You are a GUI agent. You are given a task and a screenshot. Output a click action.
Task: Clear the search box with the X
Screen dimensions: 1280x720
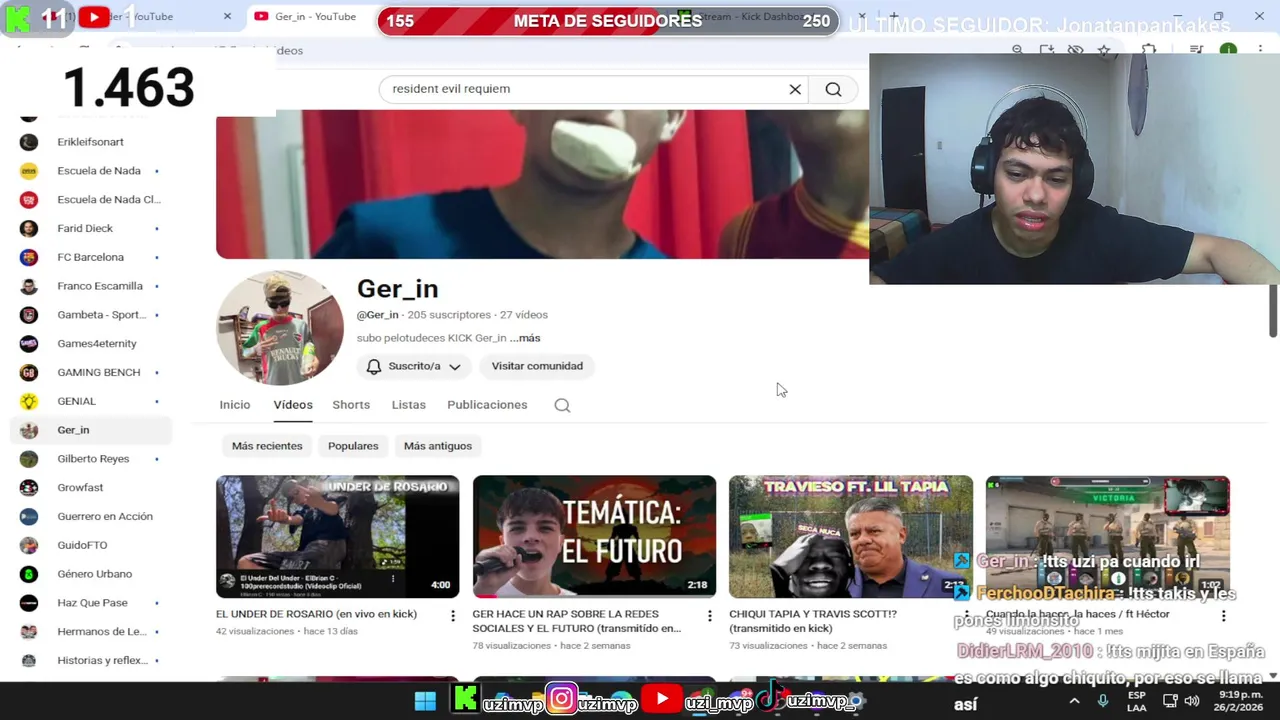pos(795,89)
